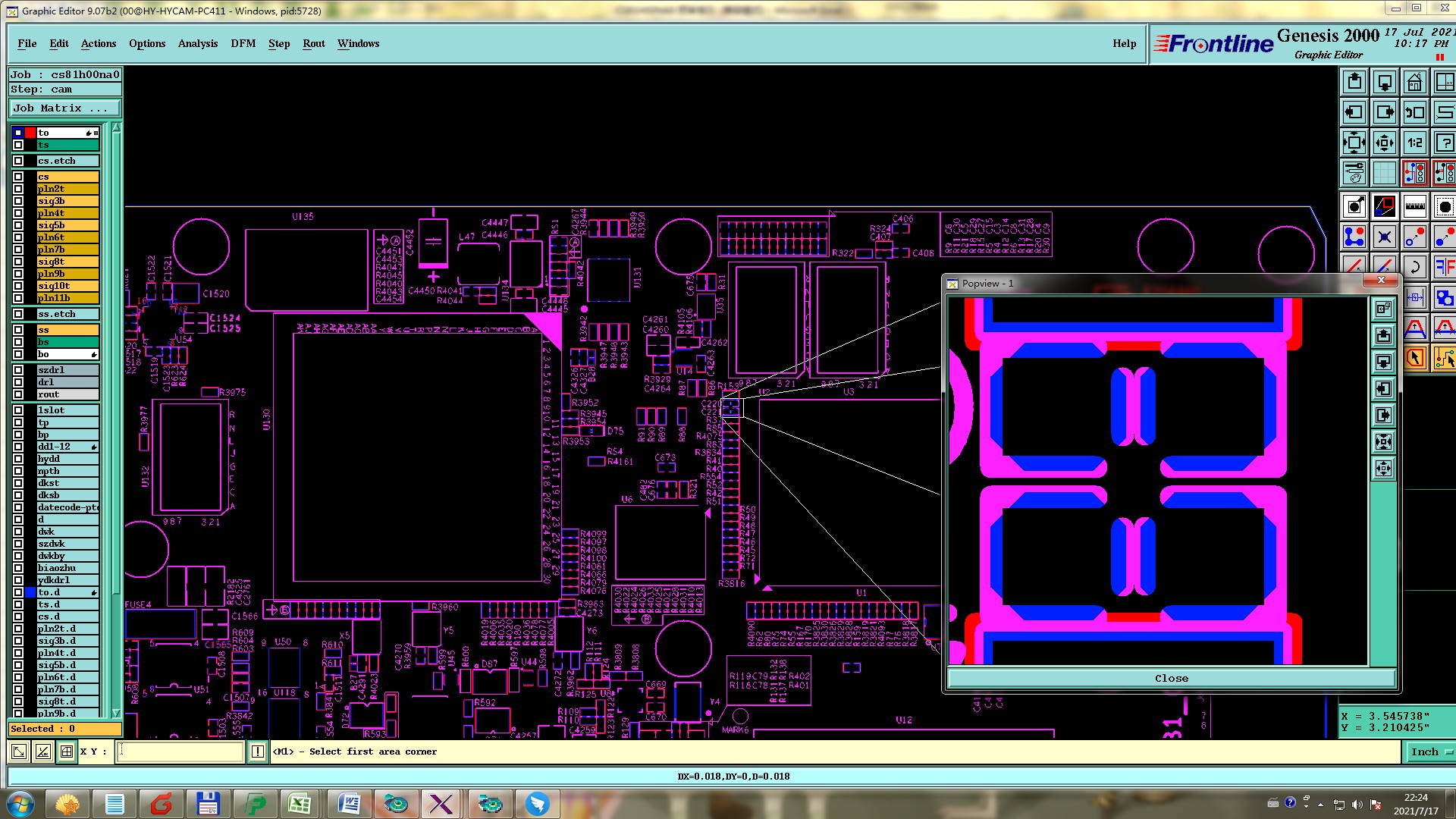1456x819 pixels.
Task: Click the zoom-area icon near XY field
Action: pos(19,752)
